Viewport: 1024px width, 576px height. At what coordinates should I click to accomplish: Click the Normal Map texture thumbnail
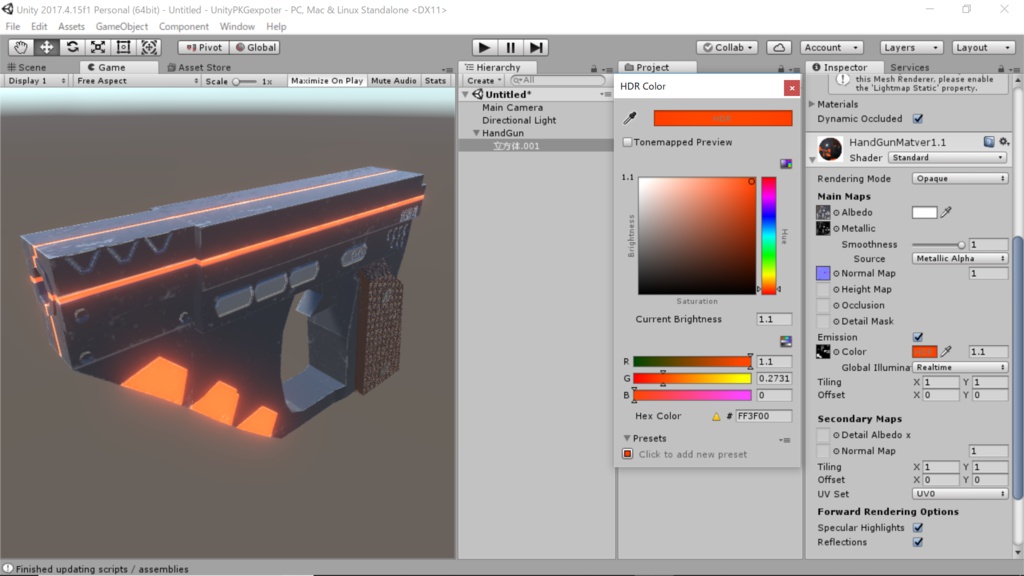(x=823, y=273)
